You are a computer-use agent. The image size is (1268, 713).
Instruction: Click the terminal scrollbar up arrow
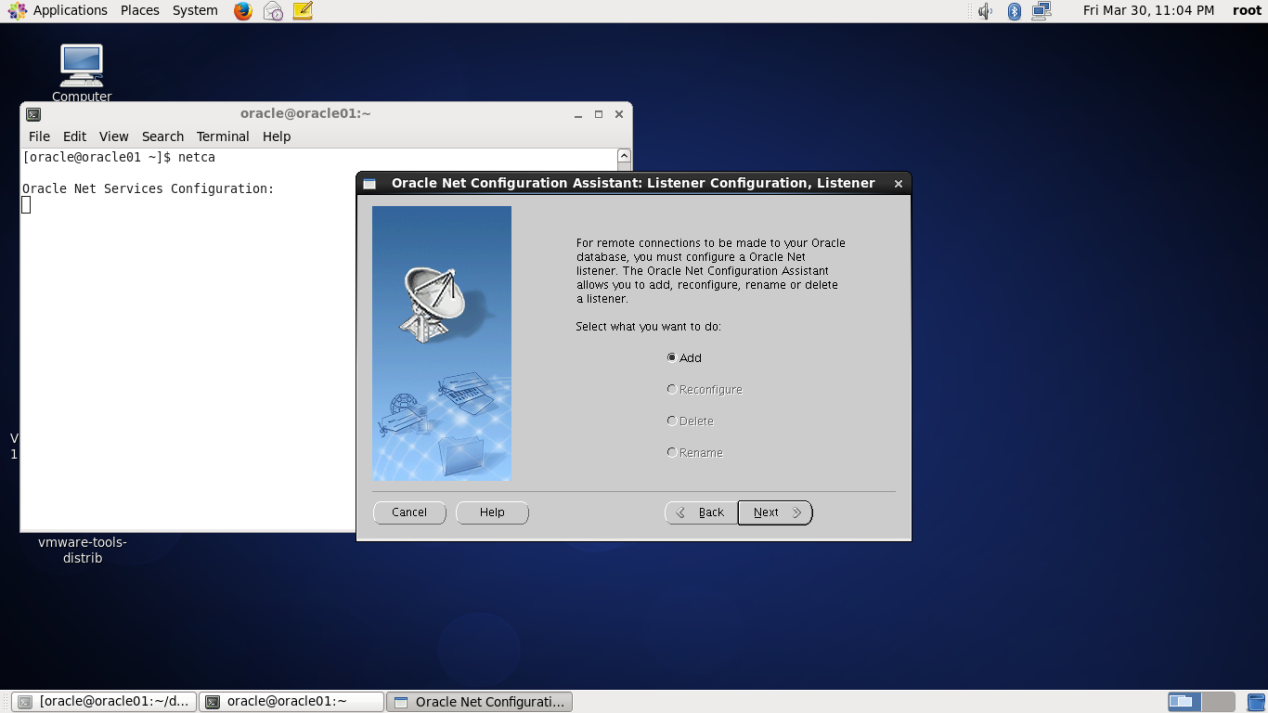[x=624, y=156]
